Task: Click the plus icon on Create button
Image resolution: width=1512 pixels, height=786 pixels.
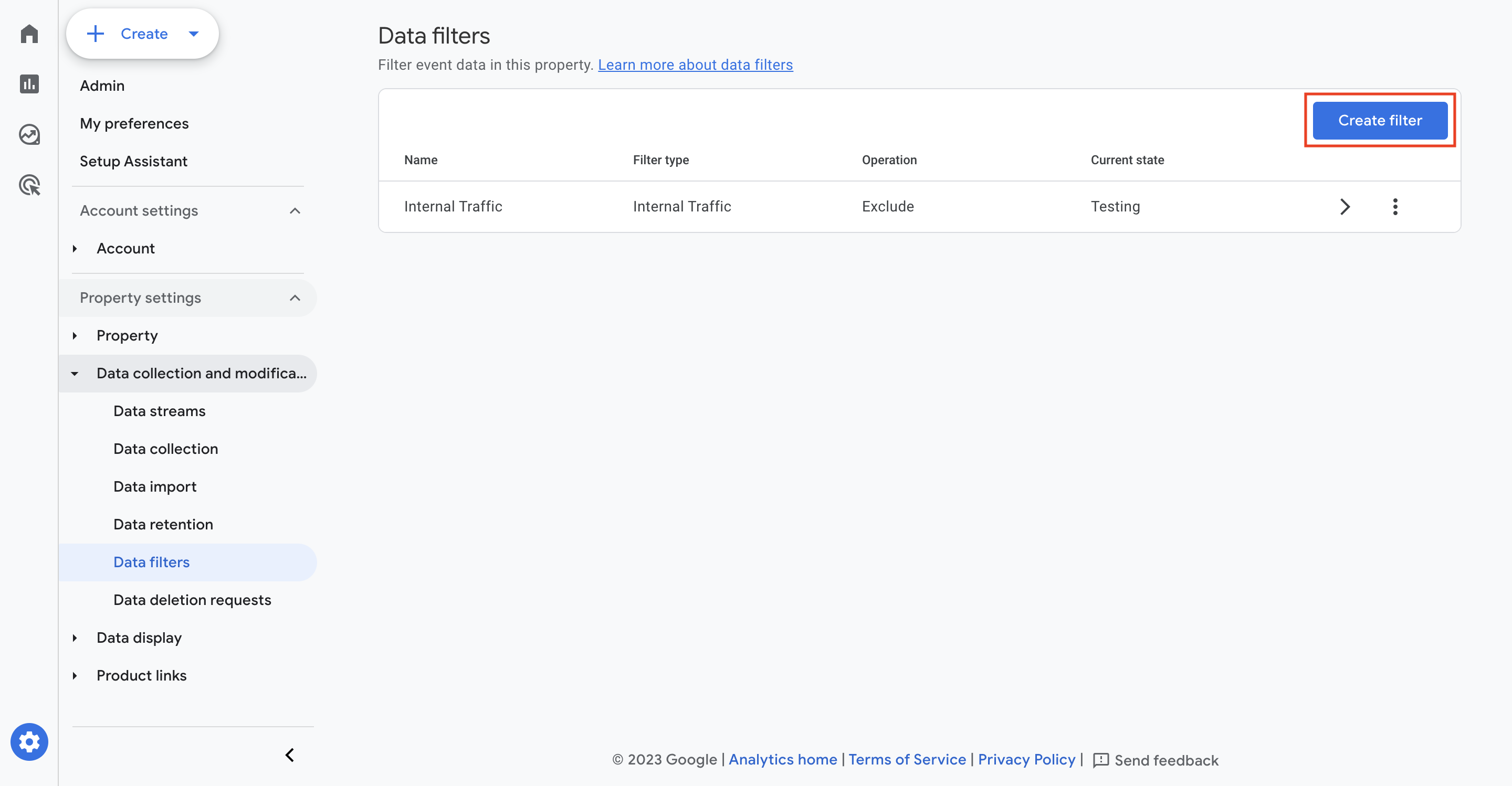Action: pos(95,34)
